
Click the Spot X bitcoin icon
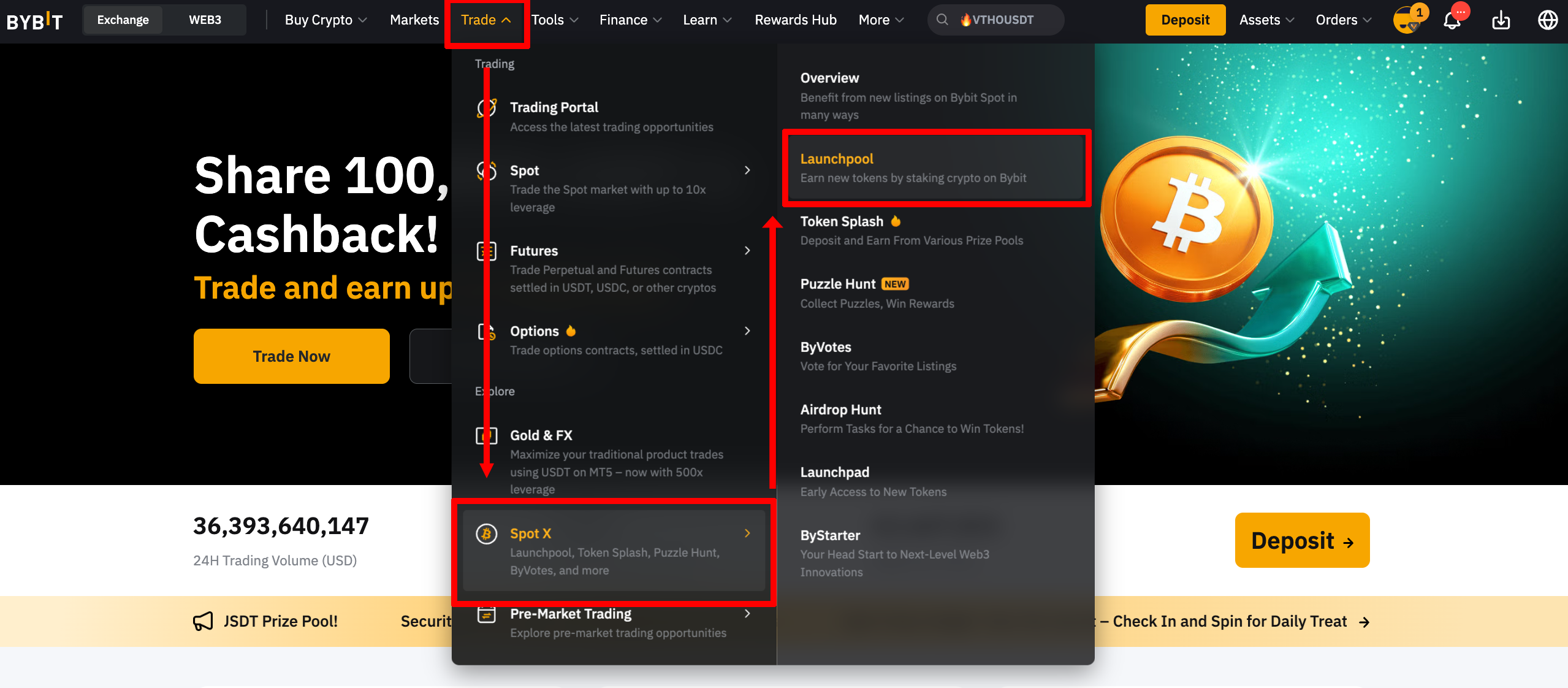(x=487, y=533)
